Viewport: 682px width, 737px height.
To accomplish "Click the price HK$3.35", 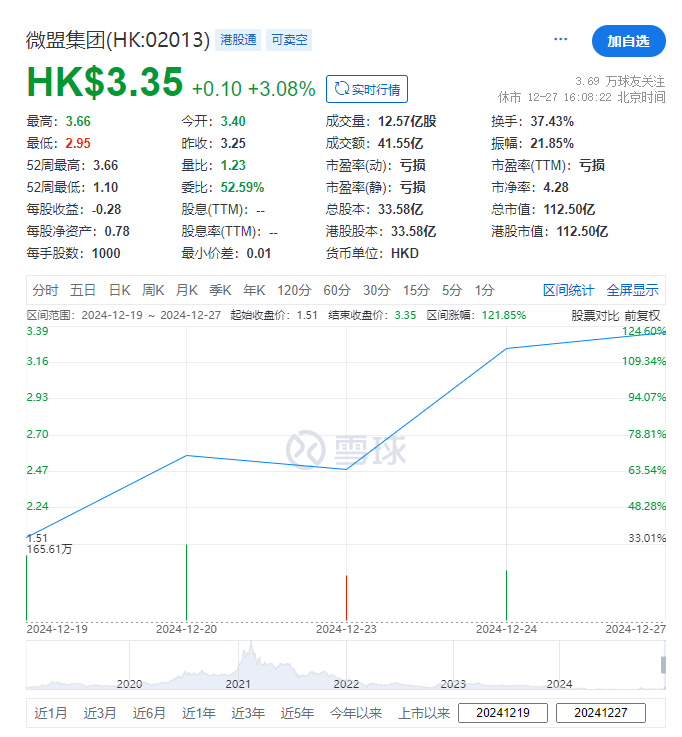I will (105, 82).
